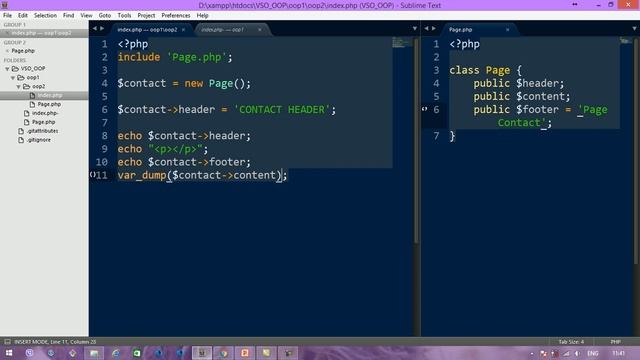Screen dimensions: 640x360
Task: Open the Tools menu
Action: click(124, 16)
